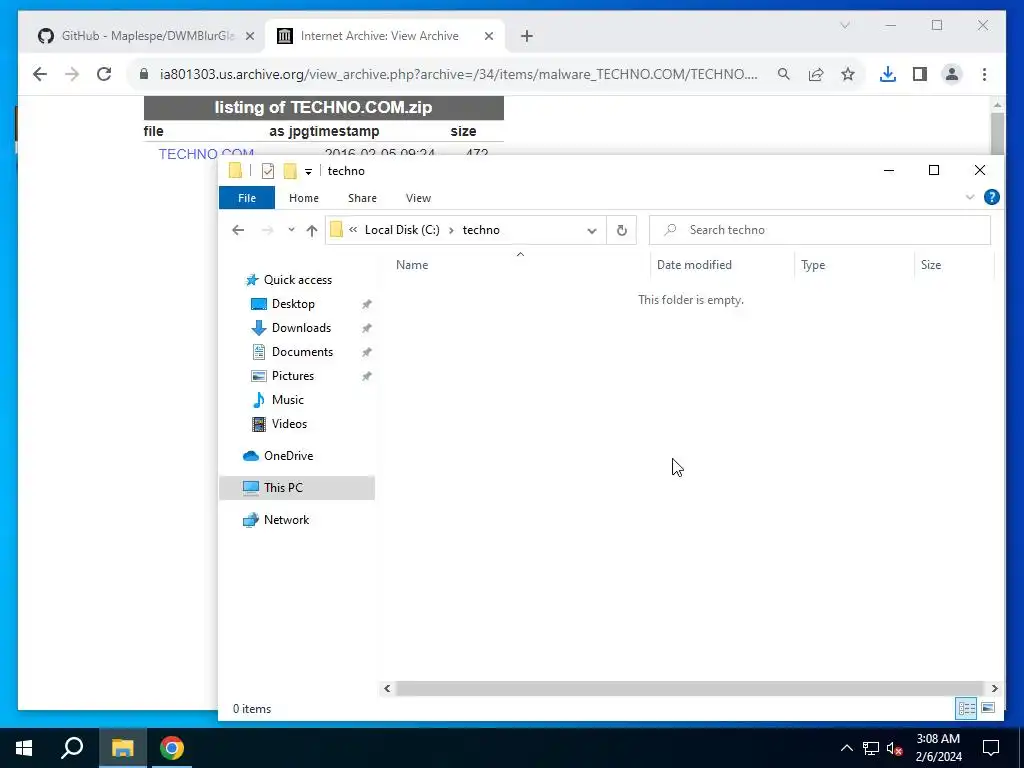1024x768 pixels.
Task: Open Network in navigation pane
Action: point(286,520)
